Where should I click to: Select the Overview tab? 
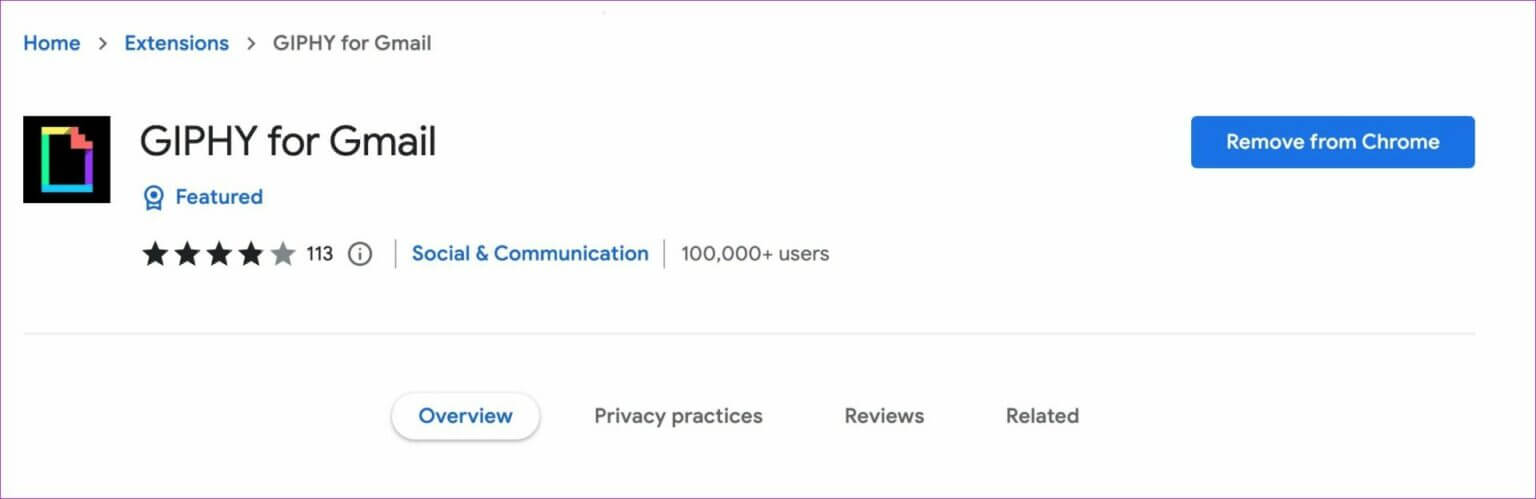tap(465, 416)
